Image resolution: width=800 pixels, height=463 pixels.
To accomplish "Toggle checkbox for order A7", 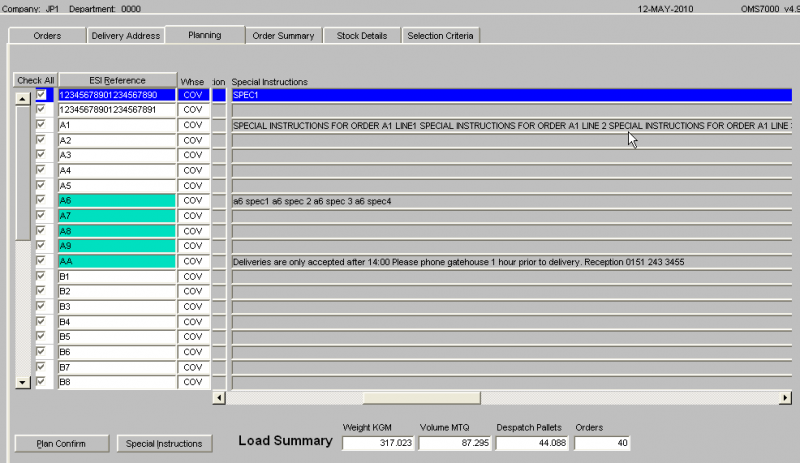I will (41, 215).
